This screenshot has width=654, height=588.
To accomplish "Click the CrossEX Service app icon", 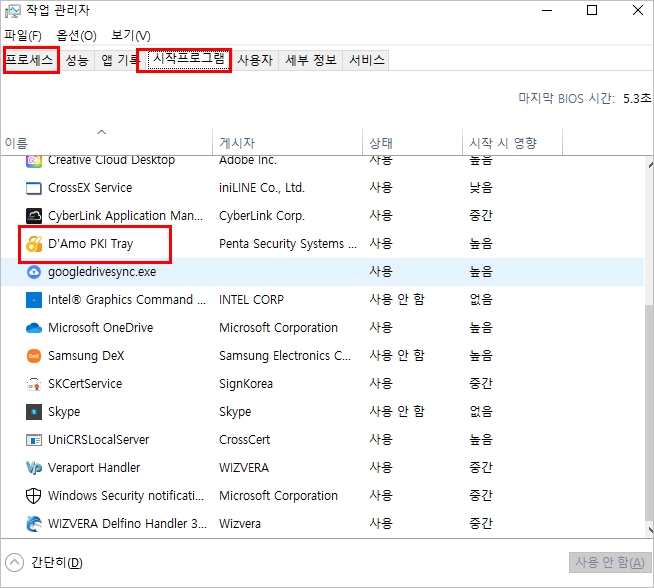I will pos(33,188).
